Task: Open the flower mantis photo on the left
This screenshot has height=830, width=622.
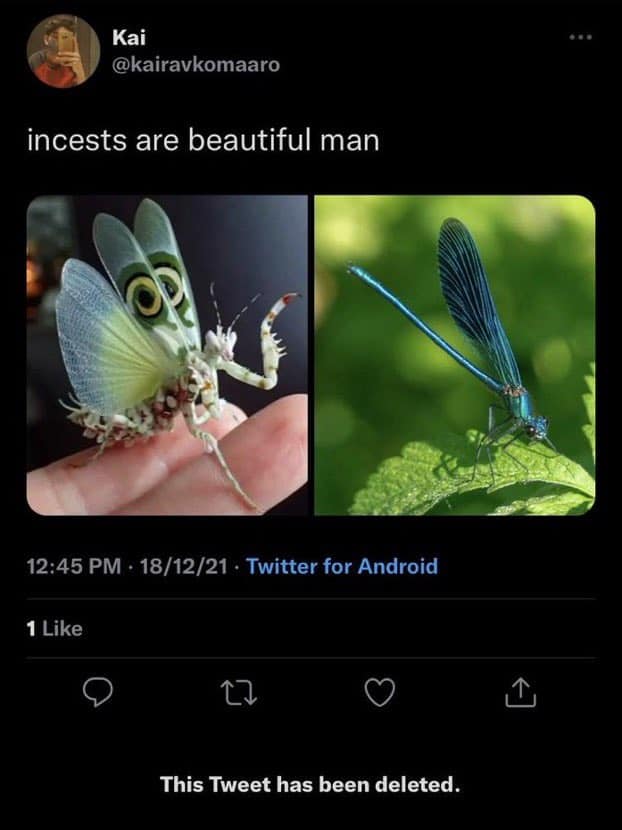Action: 167,355
